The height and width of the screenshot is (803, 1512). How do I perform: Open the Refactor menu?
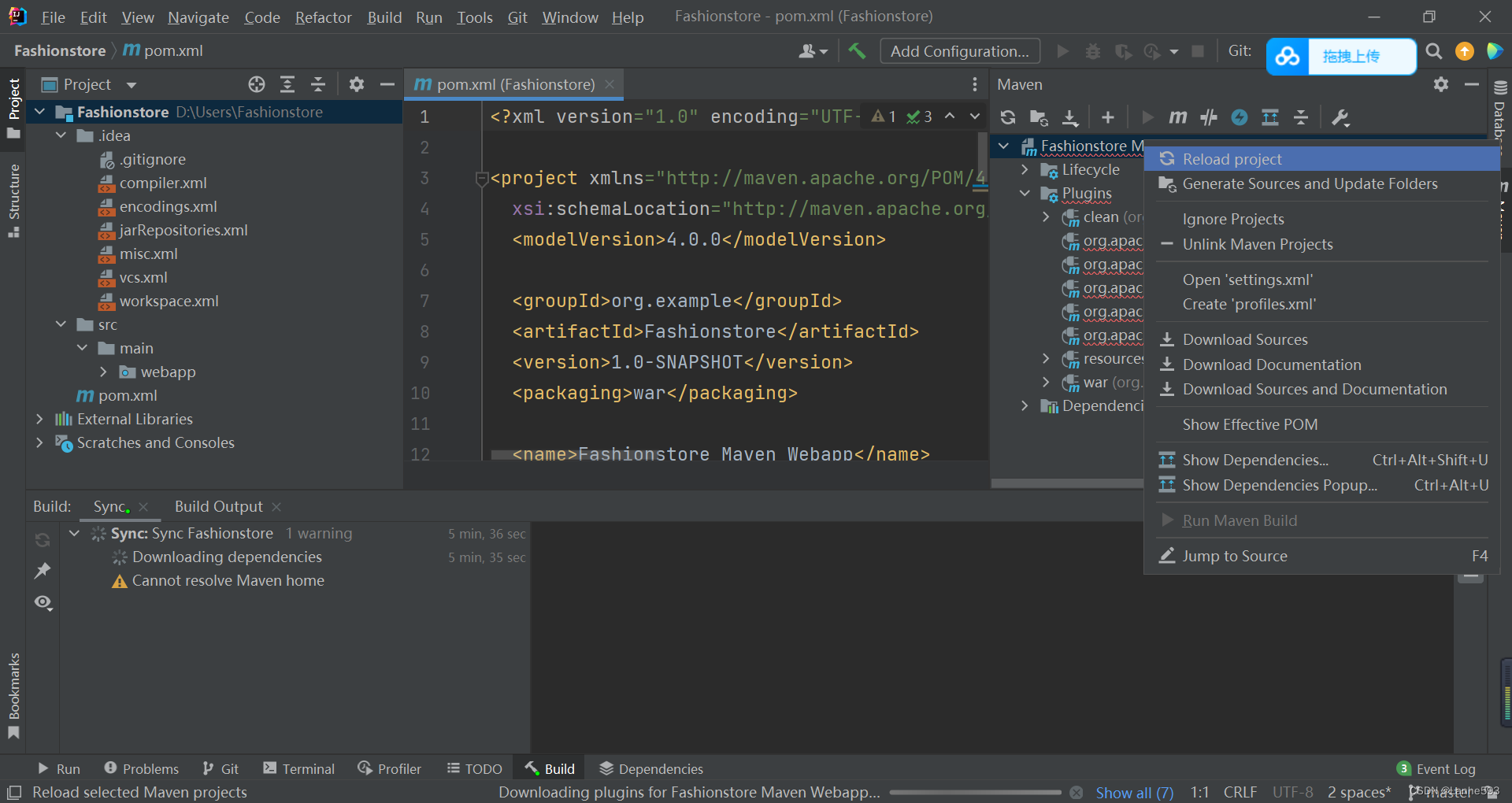coord(323,17)
